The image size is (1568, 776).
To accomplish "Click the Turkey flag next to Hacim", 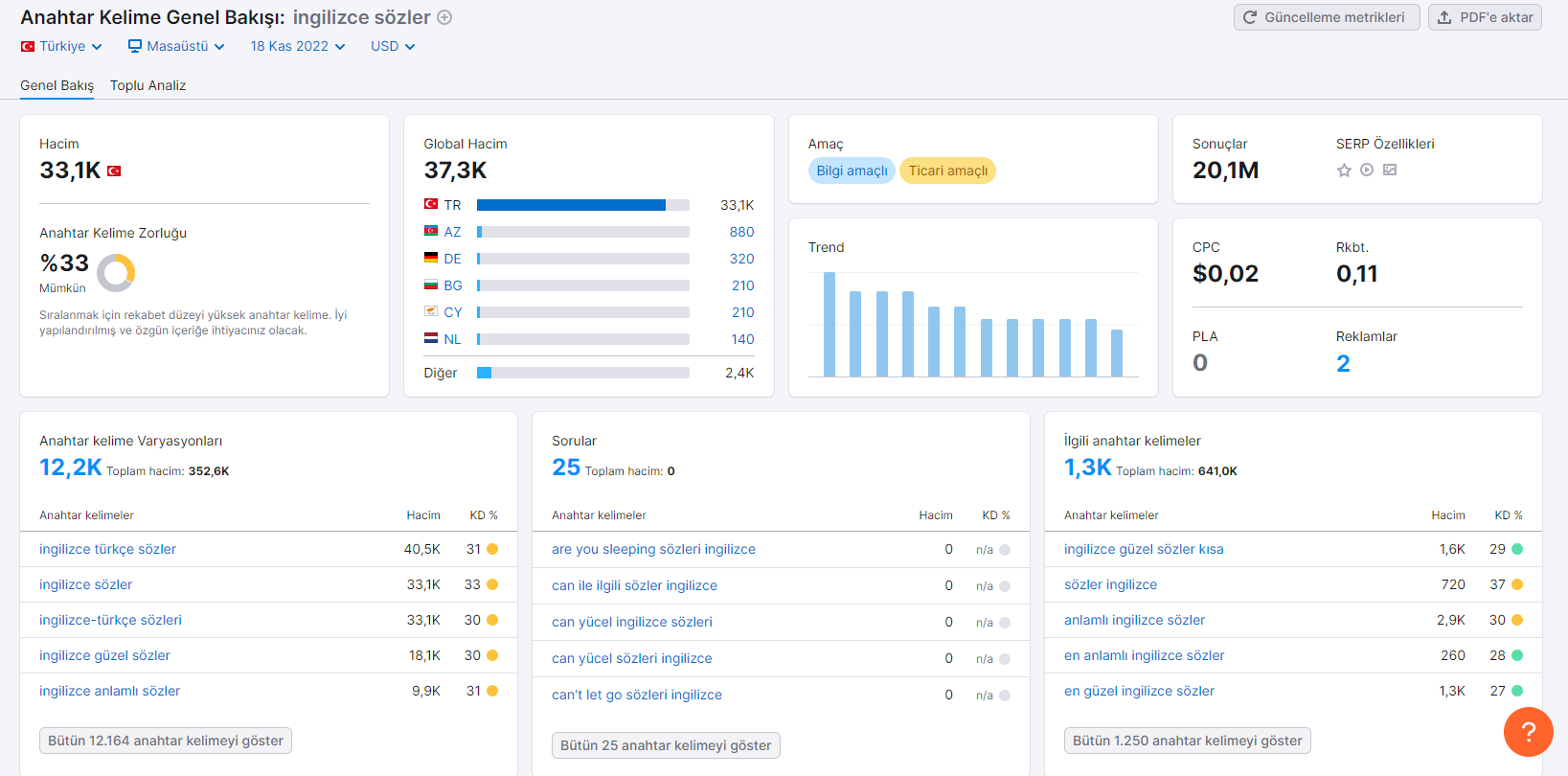I will [114, 171].
